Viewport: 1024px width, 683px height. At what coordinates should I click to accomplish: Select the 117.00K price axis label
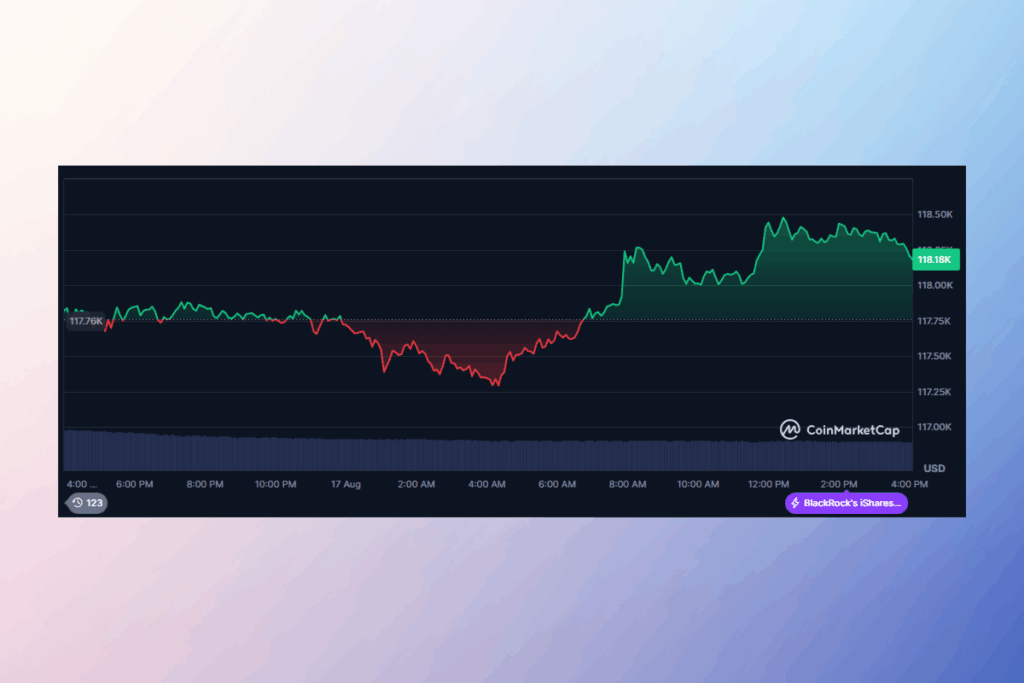click(935, 427)
